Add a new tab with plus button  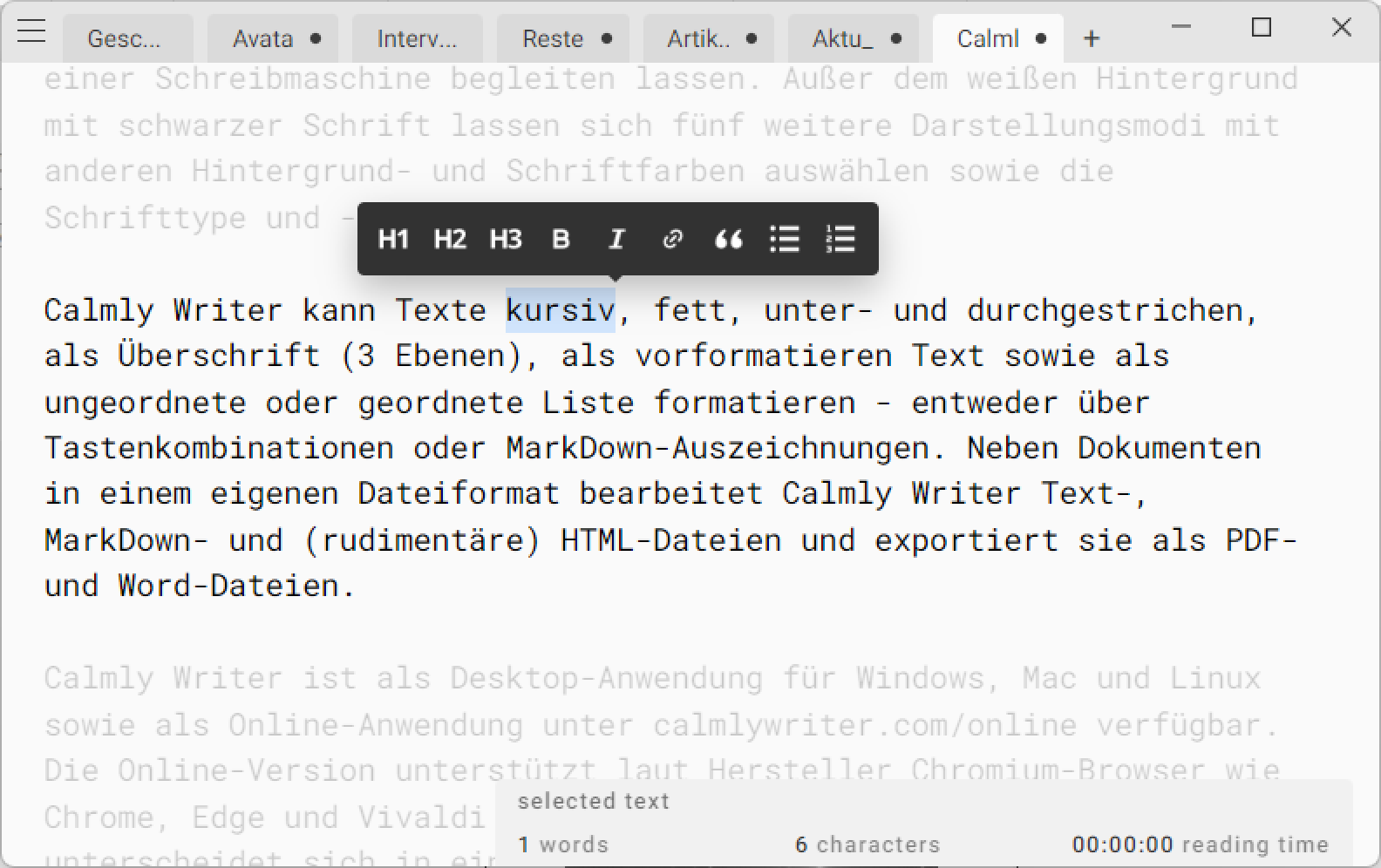point(1092,39)
